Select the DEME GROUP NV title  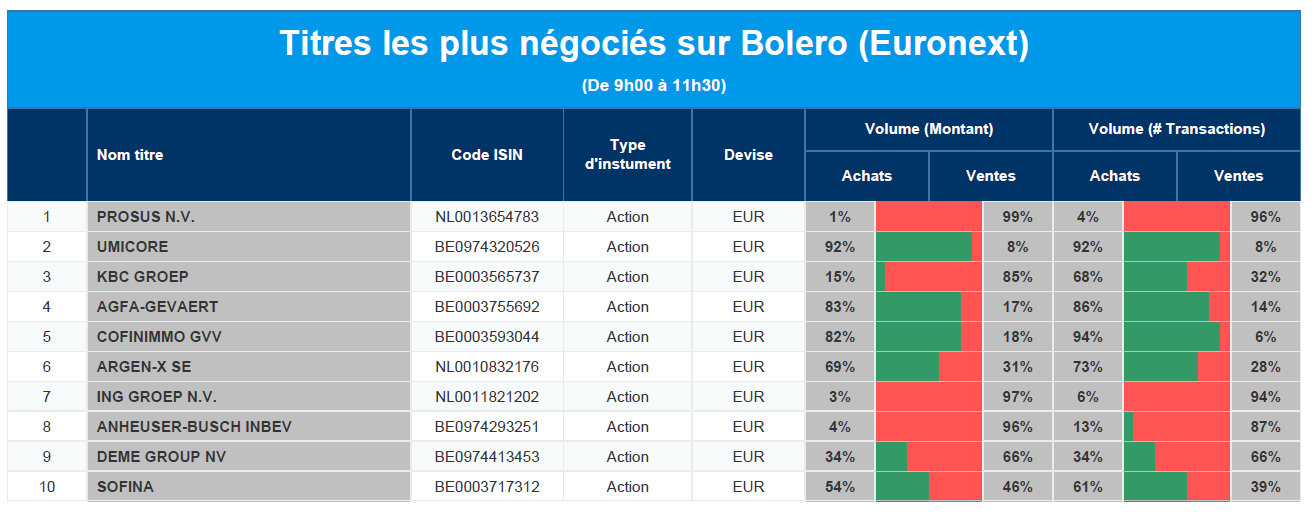point(161,457)
